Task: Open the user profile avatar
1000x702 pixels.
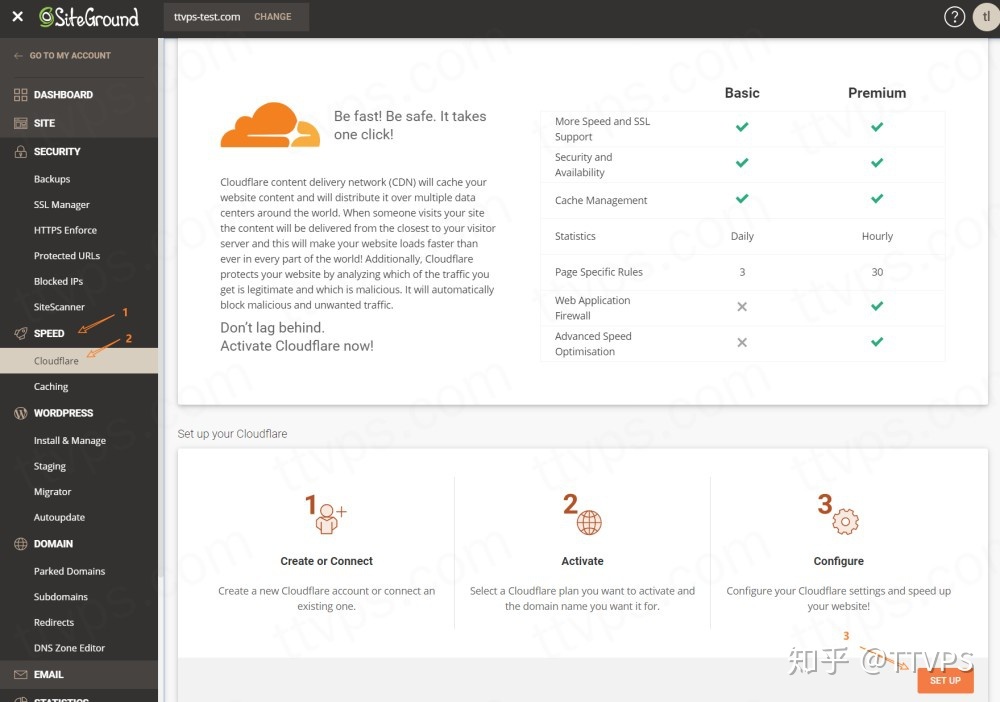Action: (x=985, y=17)
